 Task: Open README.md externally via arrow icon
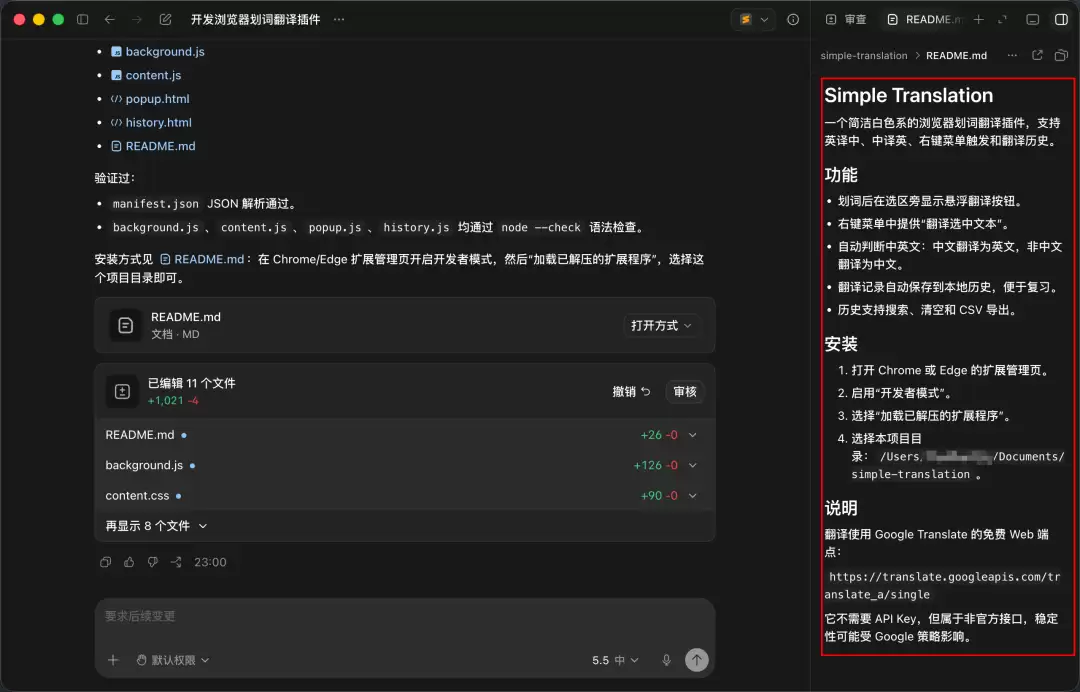[1037, 55]
